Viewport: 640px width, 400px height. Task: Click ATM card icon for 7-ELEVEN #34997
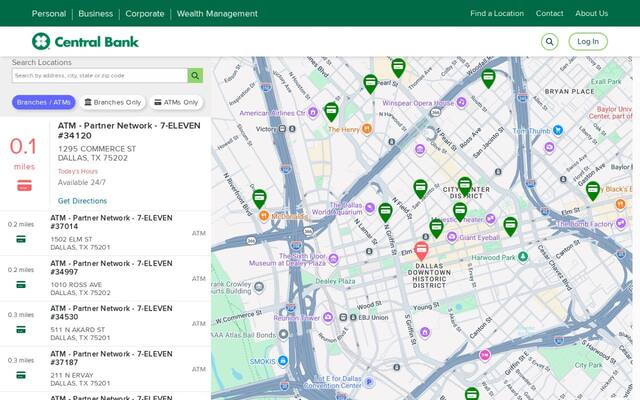point(21,284)
